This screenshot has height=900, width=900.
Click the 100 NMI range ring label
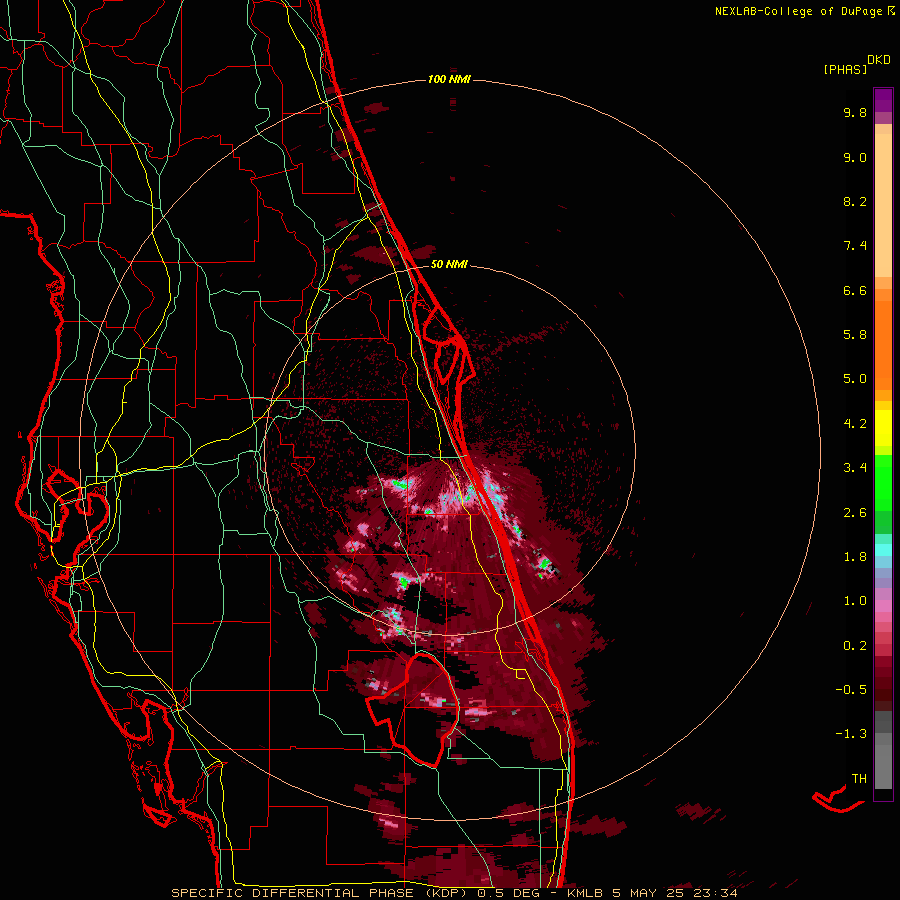pyautogui.click(x=449, y=79)
